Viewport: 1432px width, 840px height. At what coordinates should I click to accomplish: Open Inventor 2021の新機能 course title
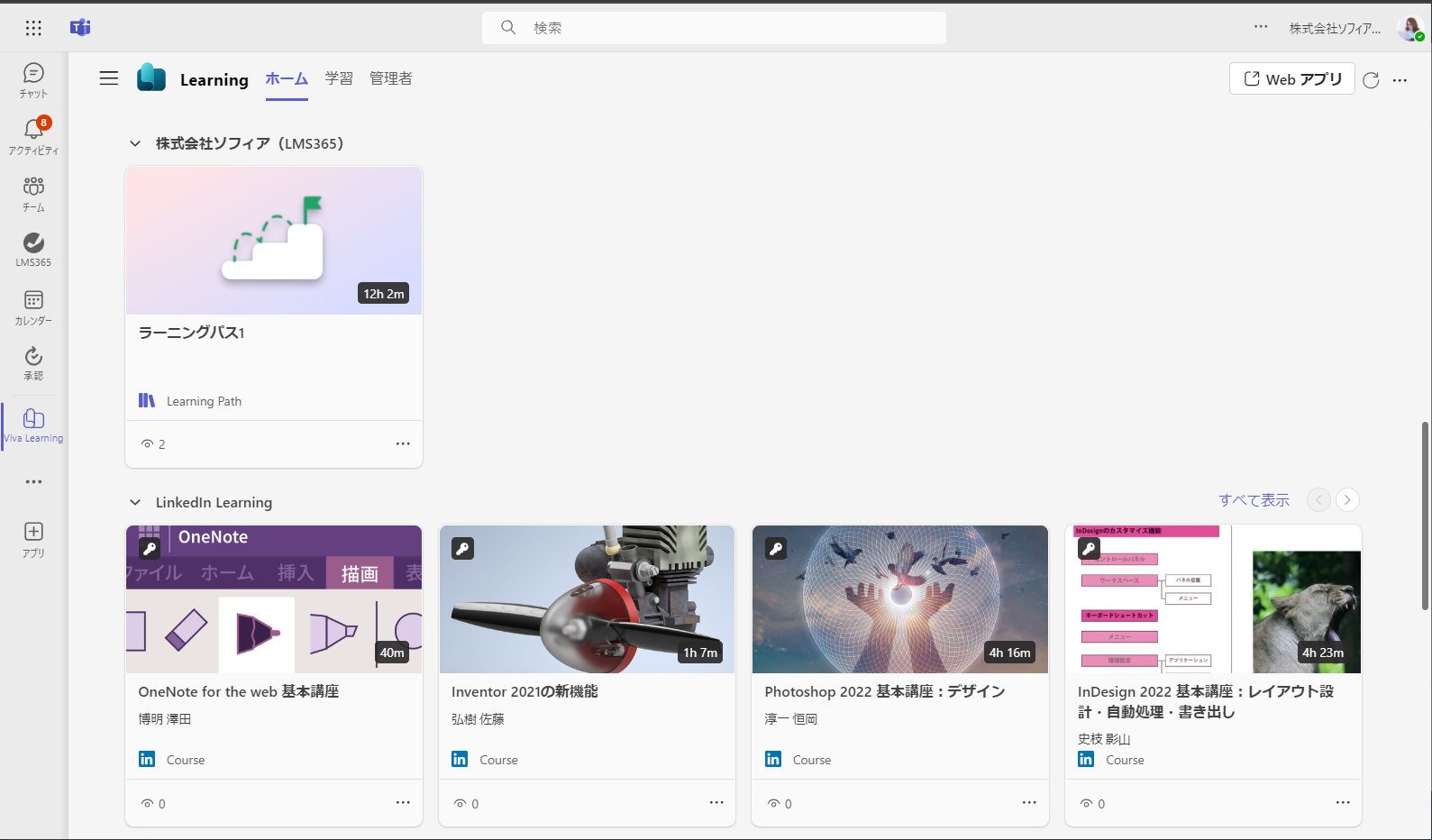pyautogui.click(x=524, y=691)
